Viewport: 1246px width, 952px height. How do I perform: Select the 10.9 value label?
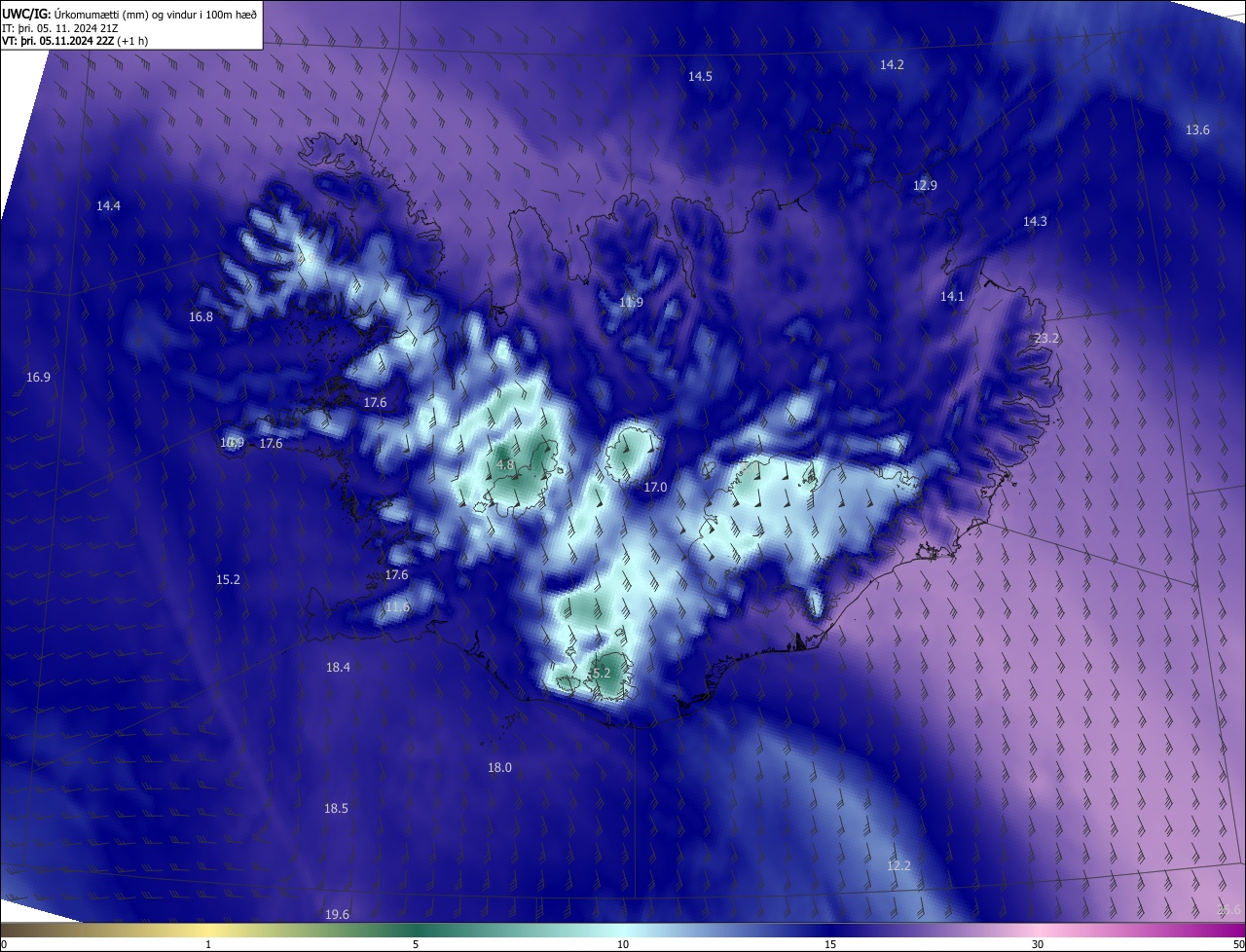232,443
